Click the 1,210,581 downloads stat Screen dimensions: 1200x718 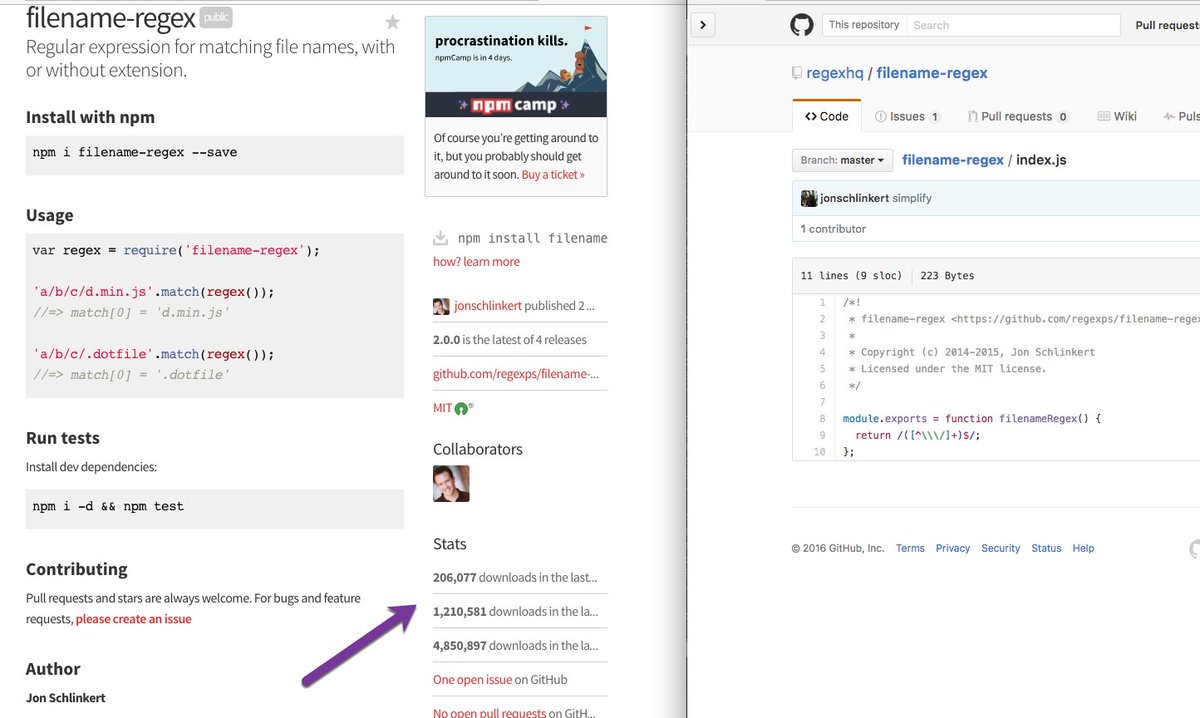(516, 611)
